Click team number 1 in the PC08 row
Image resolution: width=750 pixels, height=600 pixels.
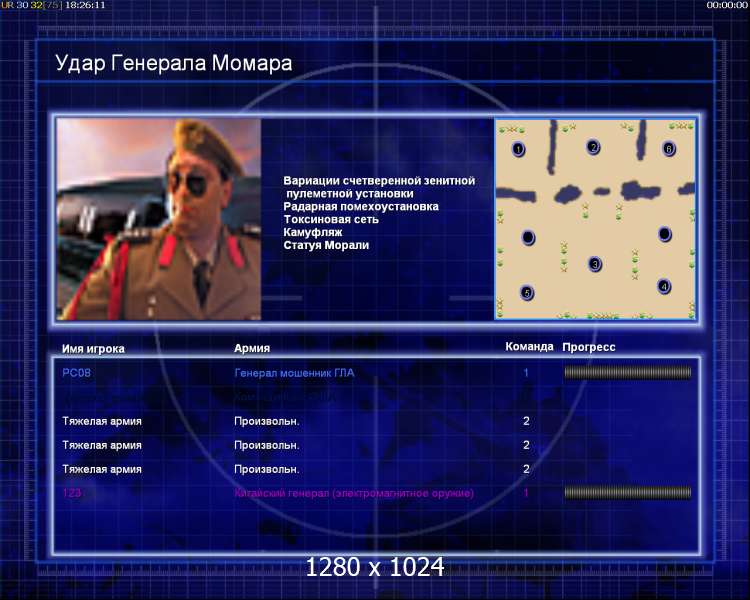pos(526,373)
